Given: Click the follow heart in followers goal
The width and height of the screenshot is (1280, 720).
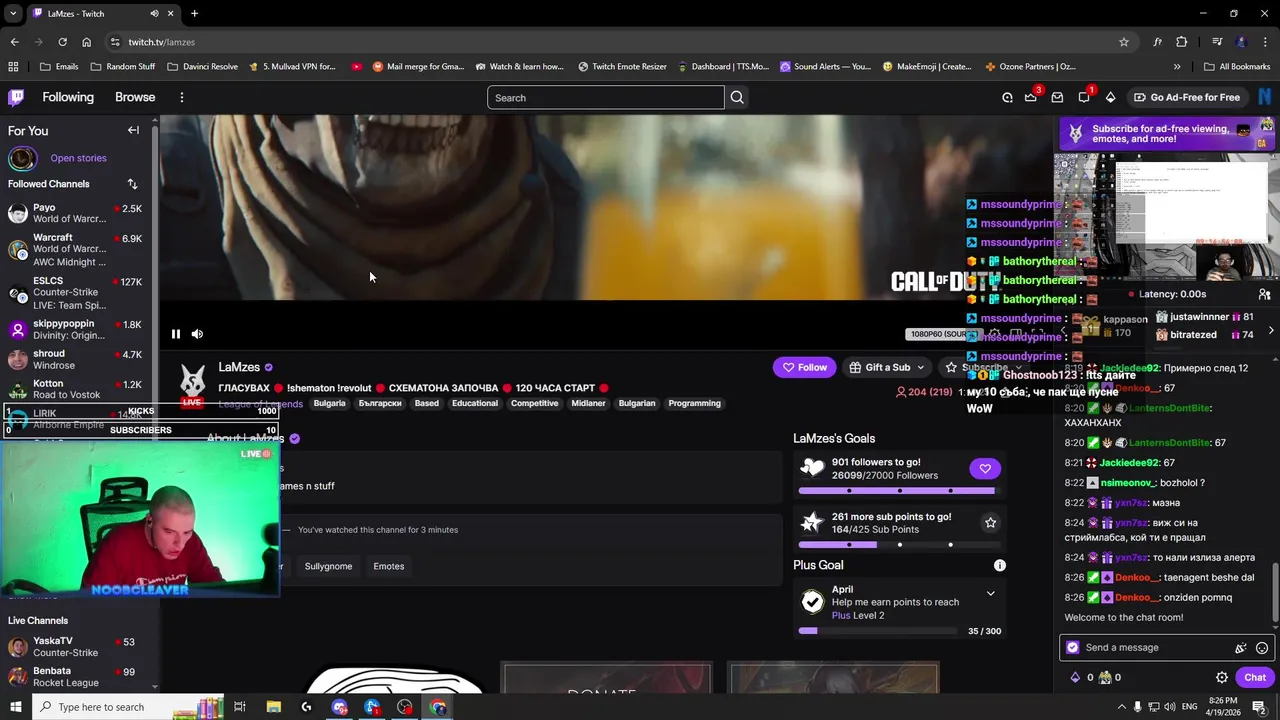Looking at the screenshot, I should tap(985, 468).
